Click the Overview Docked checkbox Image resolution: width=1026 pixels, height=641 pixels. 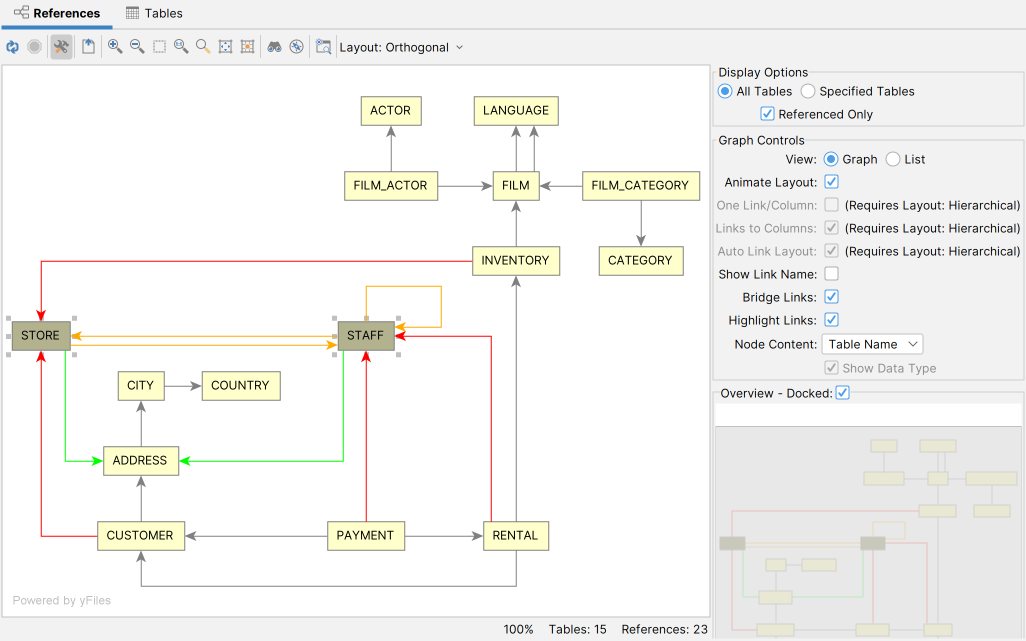click(842, 393)
